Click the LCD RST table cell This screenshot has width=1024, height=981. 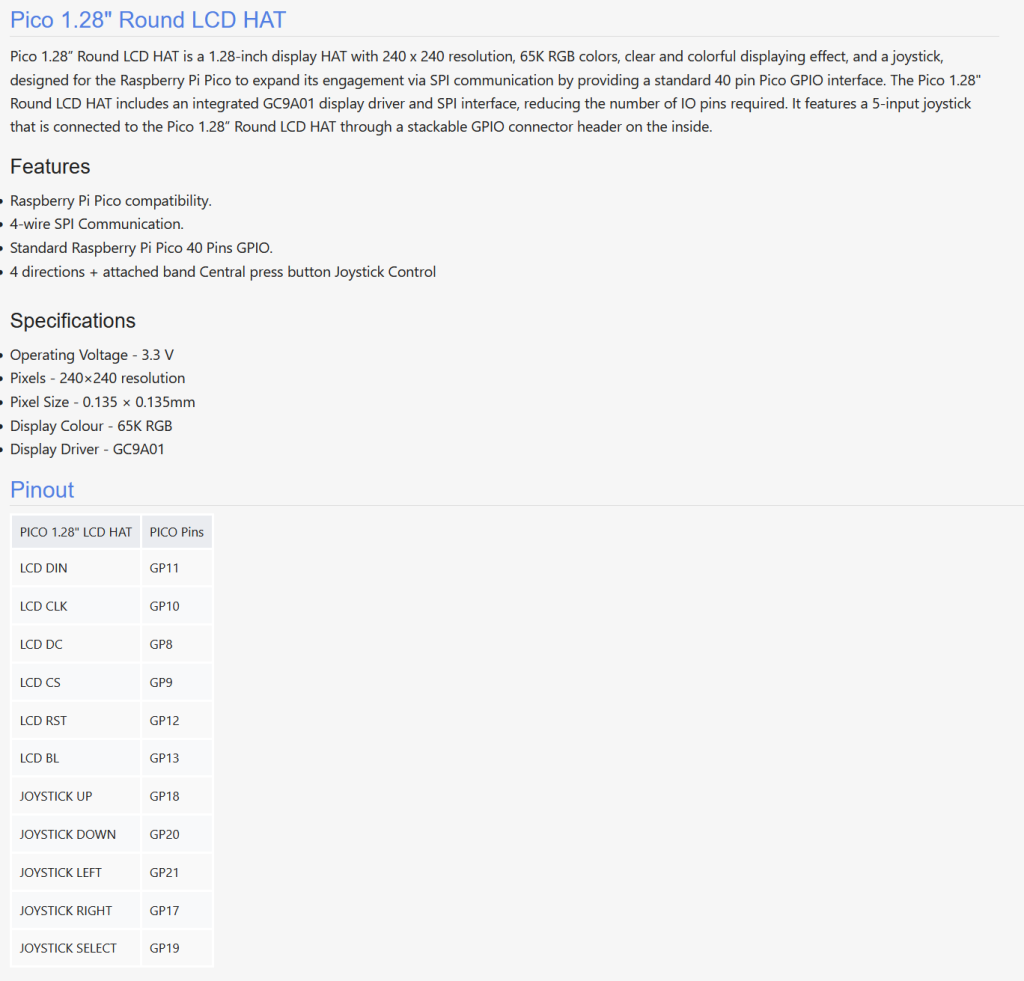pyautogui.click(x=43, y=720)
